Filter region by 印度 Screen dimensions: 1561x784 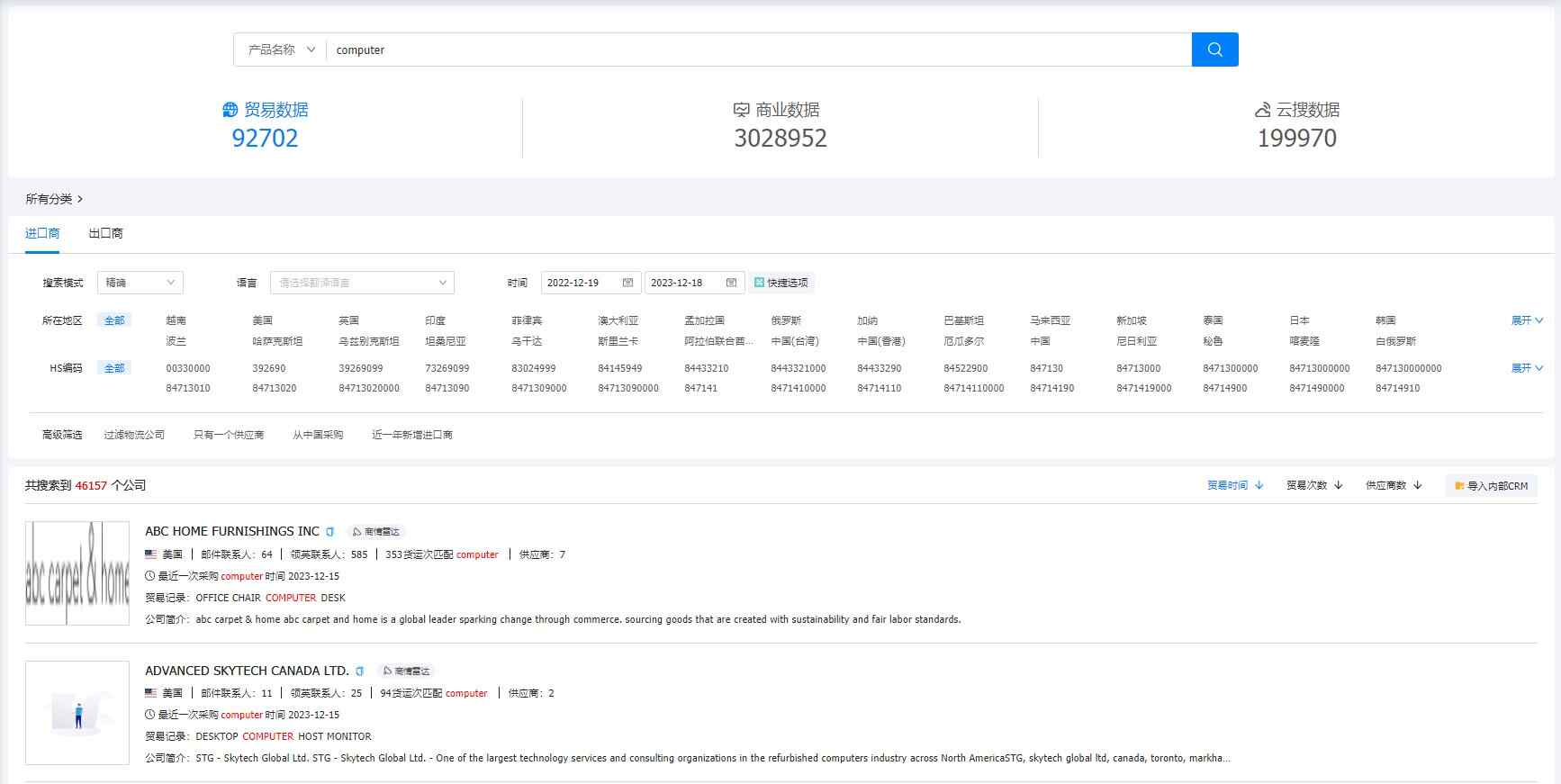435,320
